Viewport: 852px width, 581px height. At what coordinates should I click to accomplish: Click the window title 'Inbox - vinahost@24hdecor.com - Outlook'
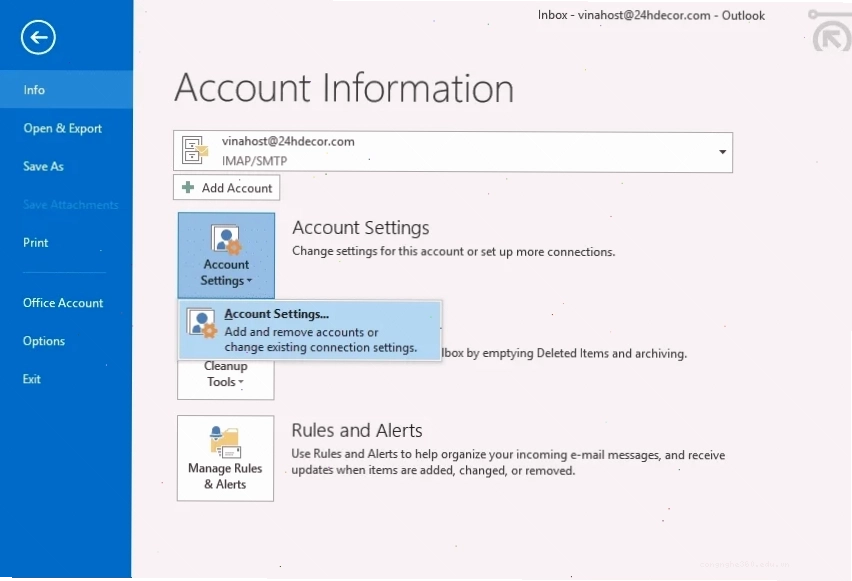[x=651, y=15]
